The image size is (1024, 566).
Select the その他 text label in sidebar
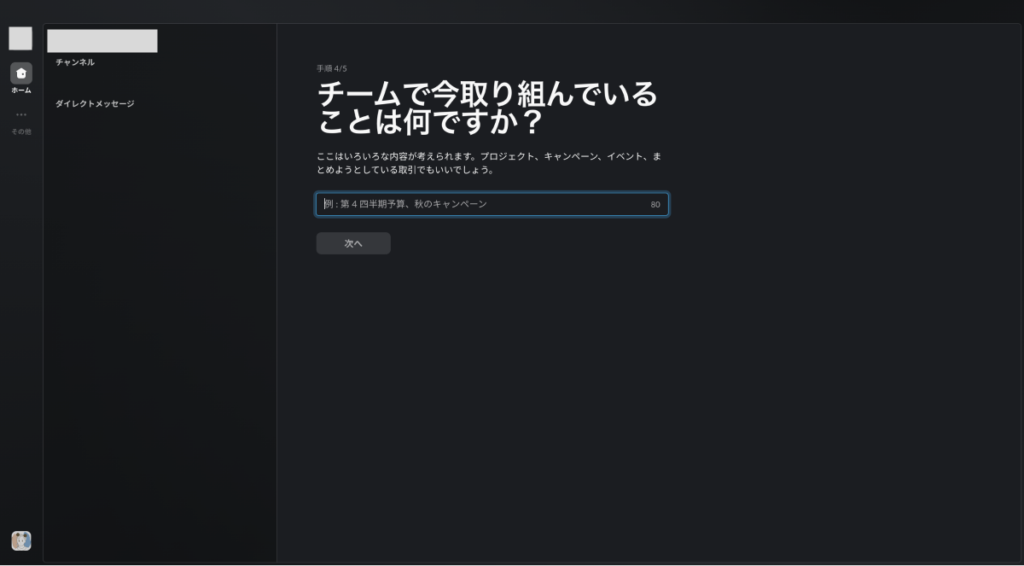(x=21, y=132)
